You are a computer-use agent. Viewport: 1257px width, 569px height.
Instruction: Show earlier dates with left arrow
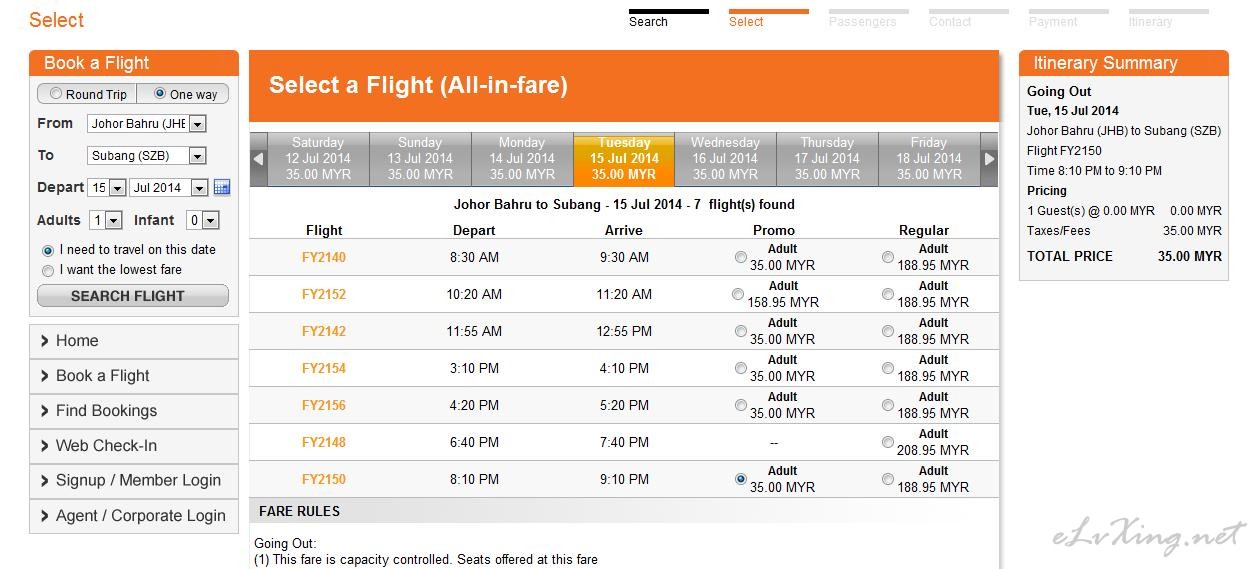point(258,159)
